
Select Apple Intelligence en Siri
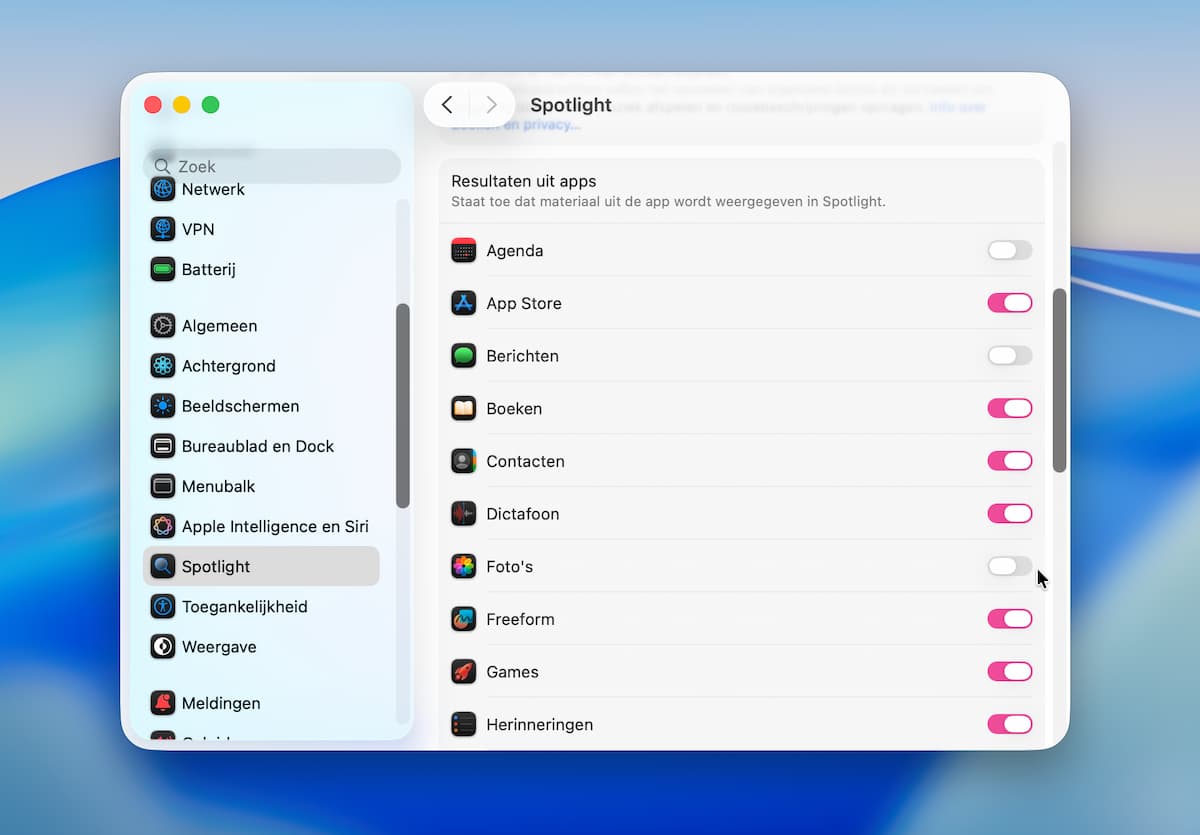(x=274, y=526)
